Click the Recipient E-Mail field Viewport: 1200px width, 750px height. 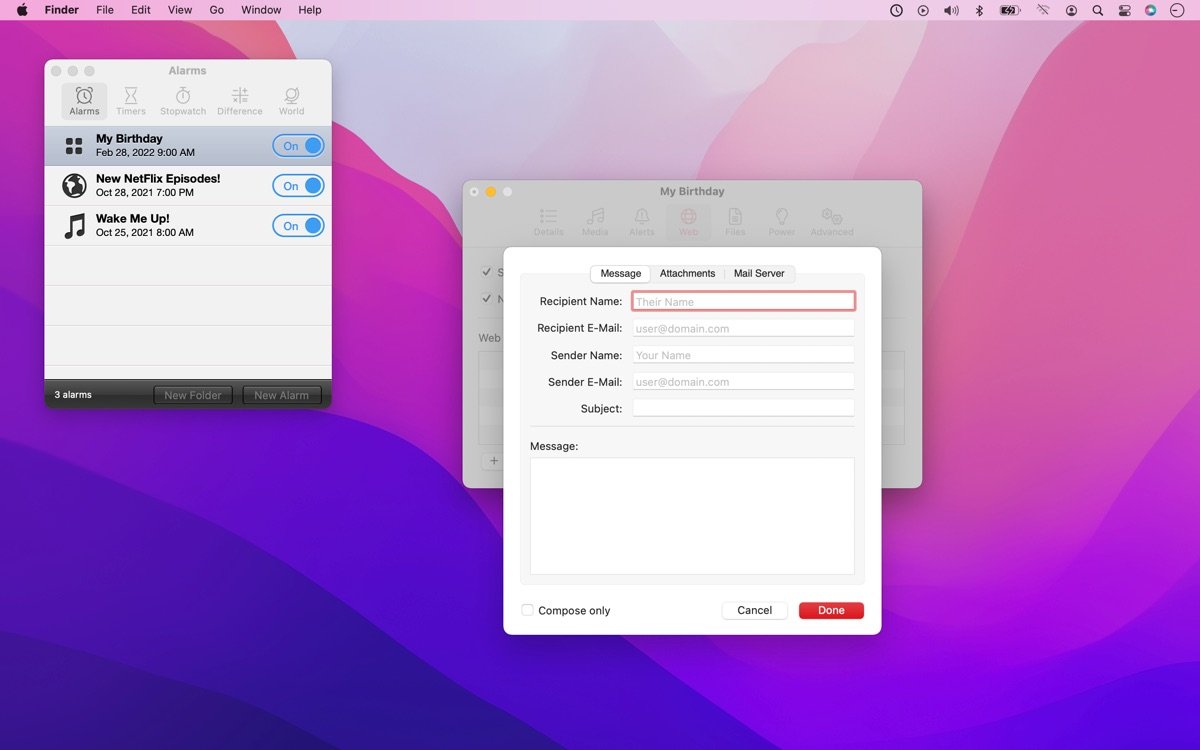[743, 328]
